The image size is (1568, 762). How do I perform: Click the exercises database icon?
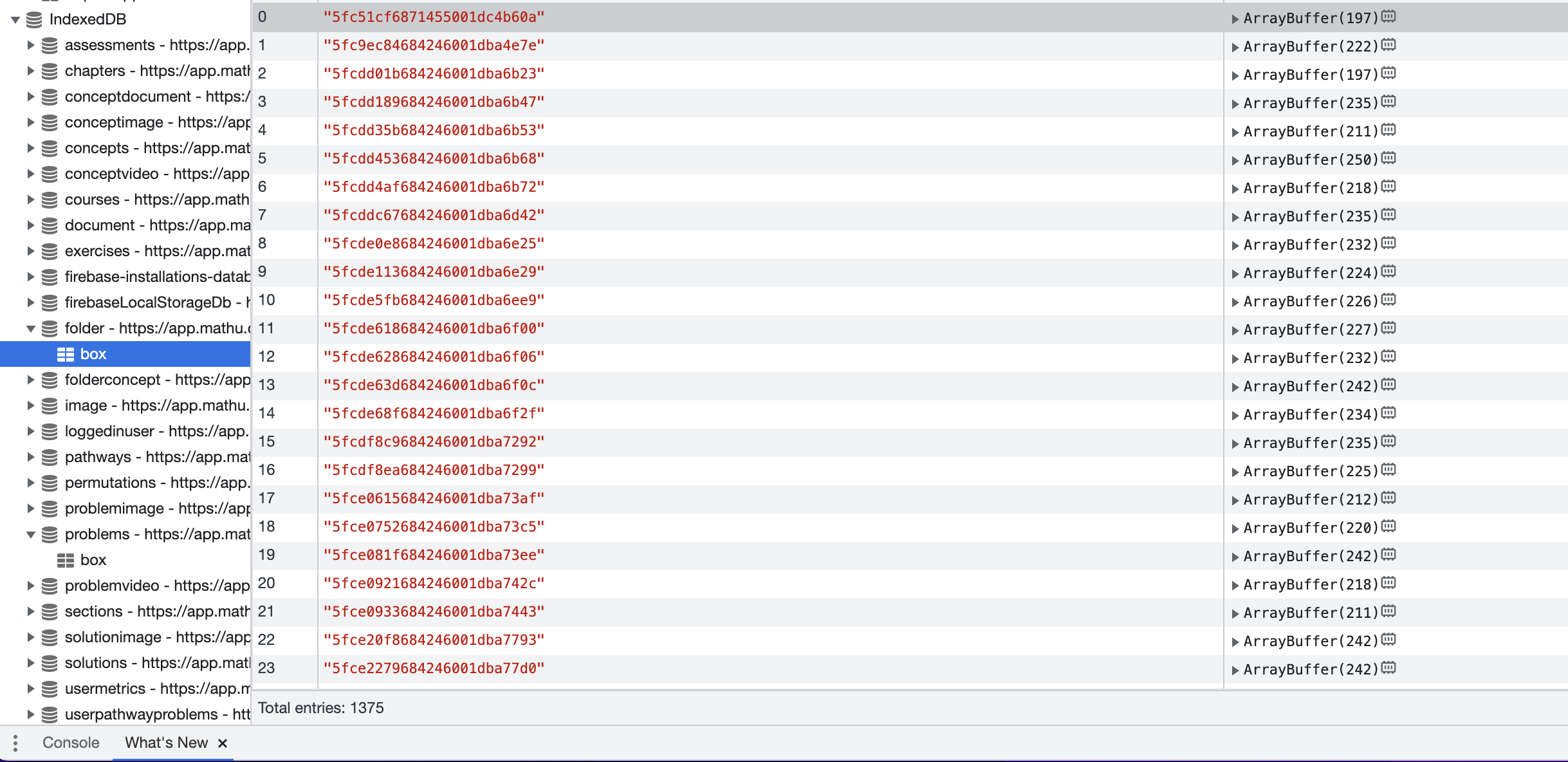(50, 252)
